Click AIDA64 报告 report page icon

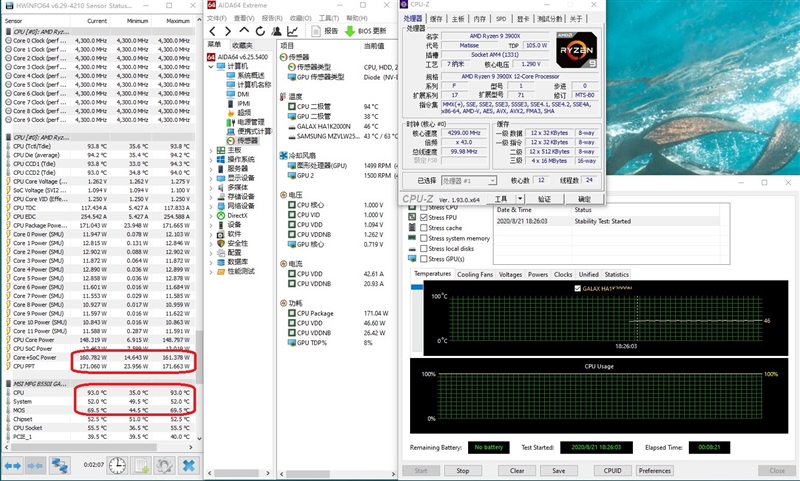[316, 31]
